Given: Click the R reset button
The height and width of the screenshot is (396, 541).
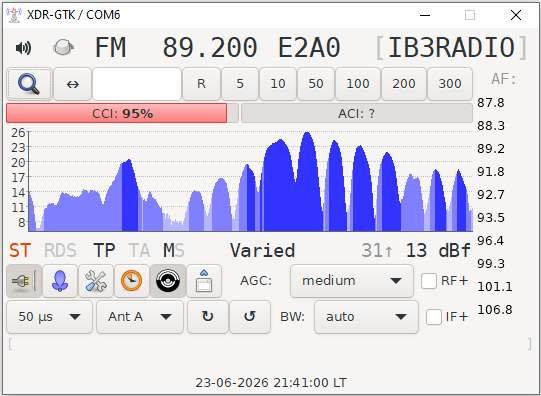Looking at the screenshot, I should click(x=201, y=84).
